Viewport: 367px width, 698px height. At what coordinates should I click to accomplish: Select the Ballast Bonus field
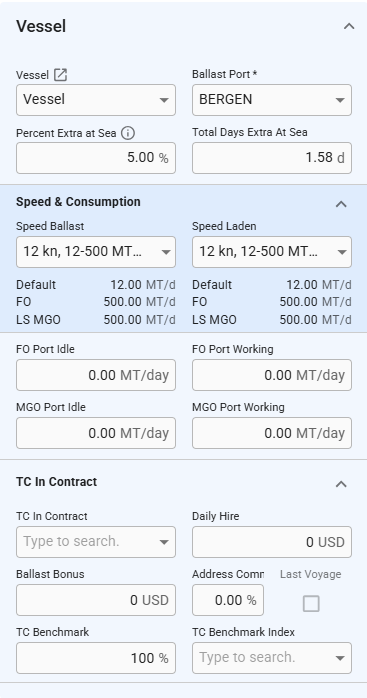tap(96, 600)
